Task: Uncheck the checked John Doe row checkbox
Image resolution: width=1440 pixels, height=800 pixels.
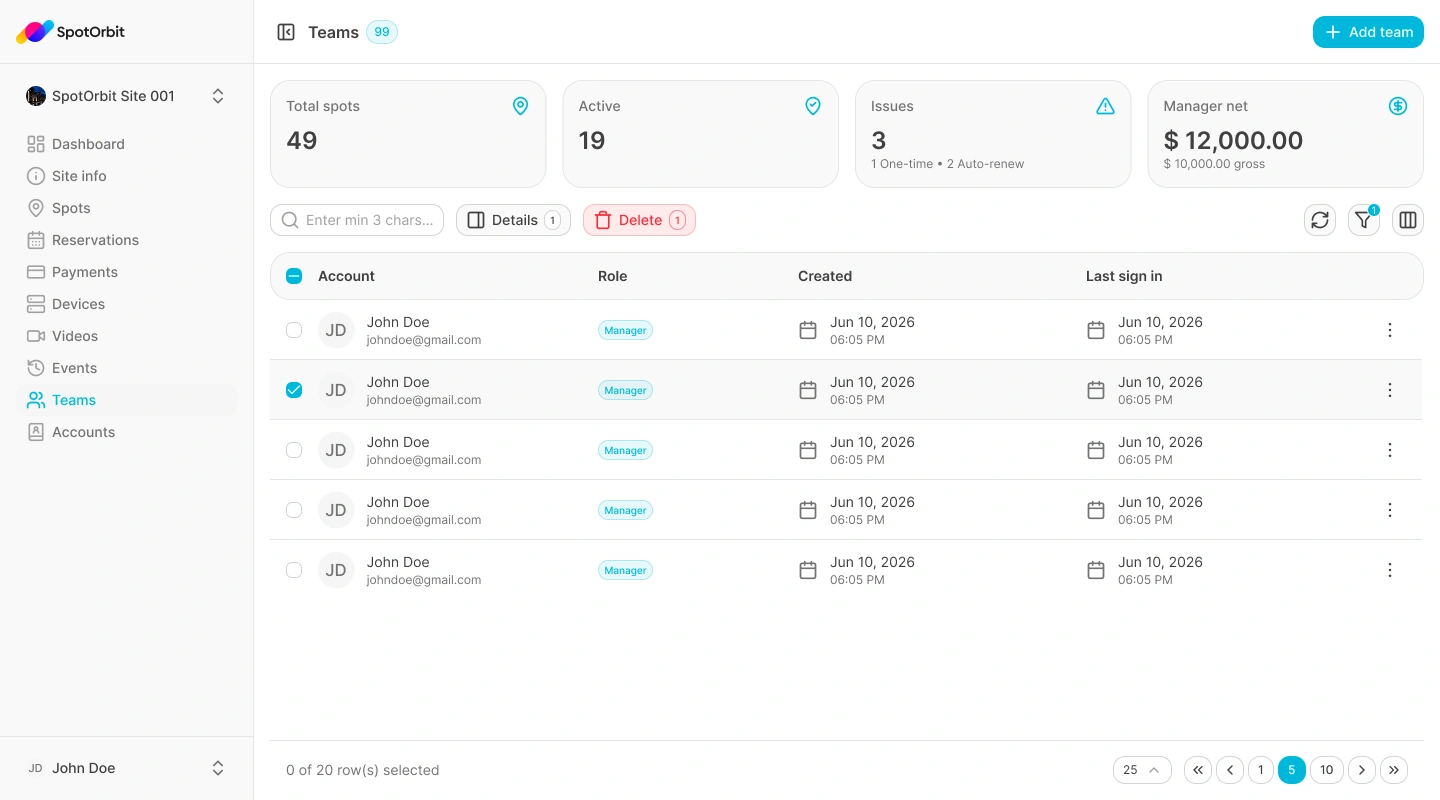Action: click(294, 390)
